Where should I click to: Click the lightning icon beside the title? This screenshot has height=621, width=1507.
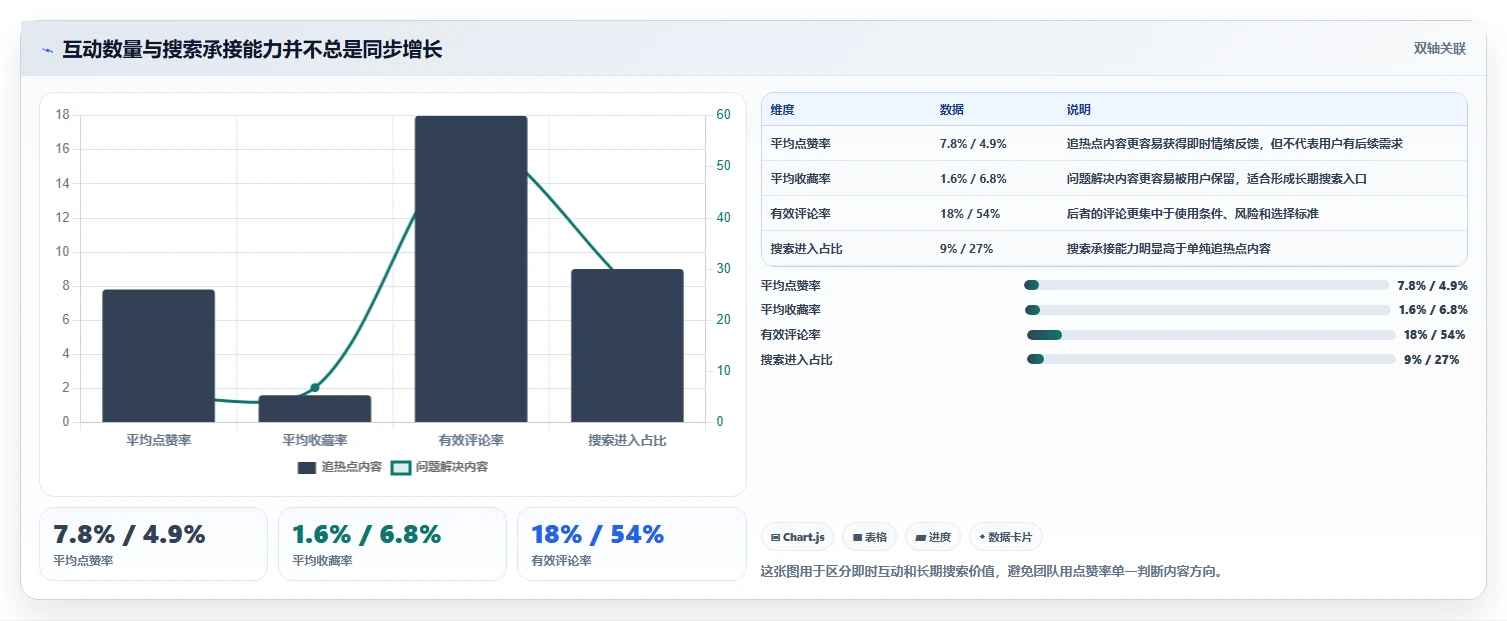click(47, 50)
